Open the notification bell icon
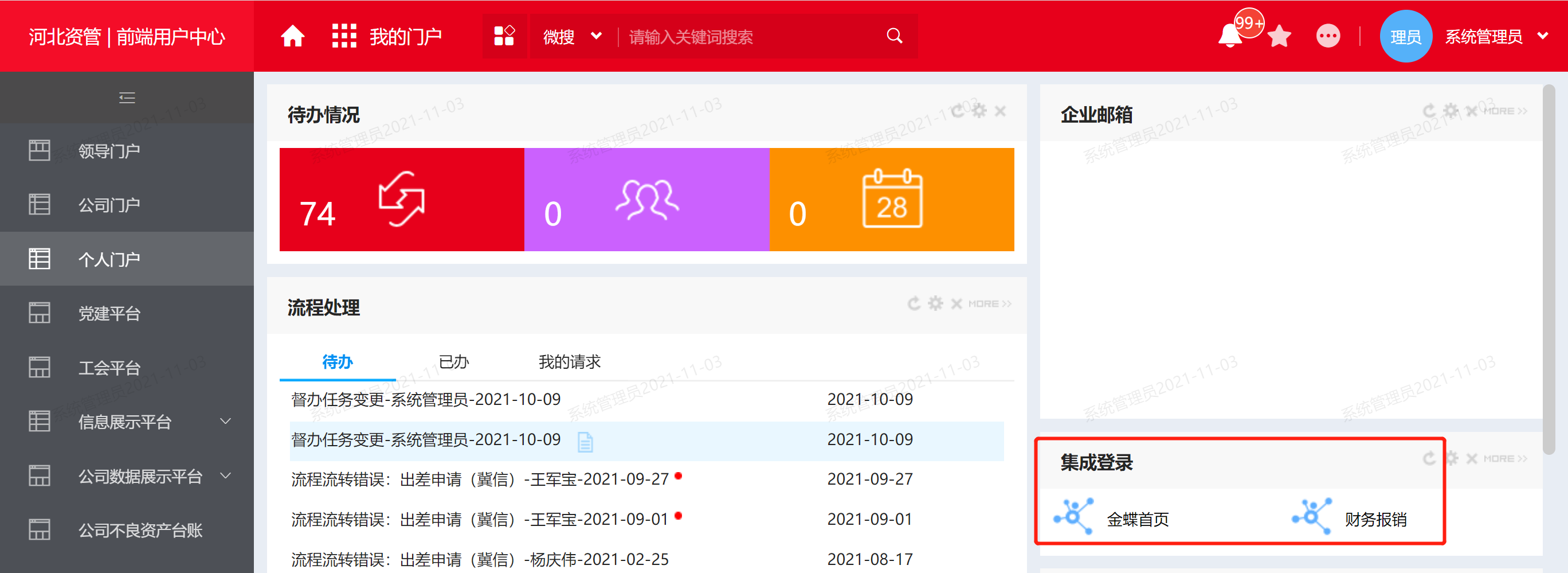Screen dimensions: 1568x573 tap(1229, 36)
